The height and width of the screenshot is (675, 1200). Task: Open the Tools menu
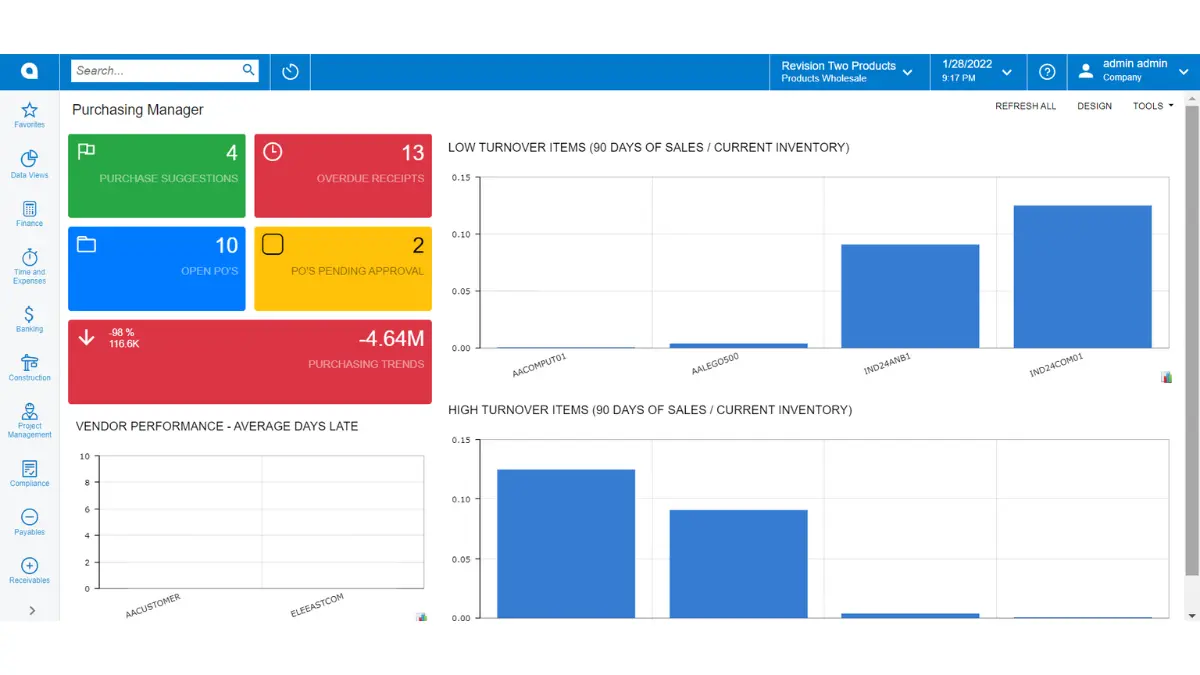point(1152,106)
